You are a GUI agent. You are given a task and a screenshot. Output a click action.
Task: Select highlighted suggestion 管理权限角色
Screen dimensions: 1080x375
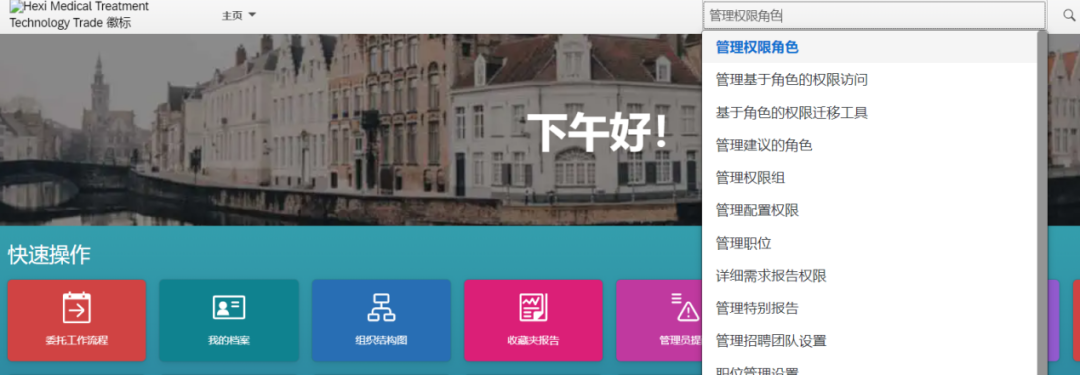click(x=869, y=48)
